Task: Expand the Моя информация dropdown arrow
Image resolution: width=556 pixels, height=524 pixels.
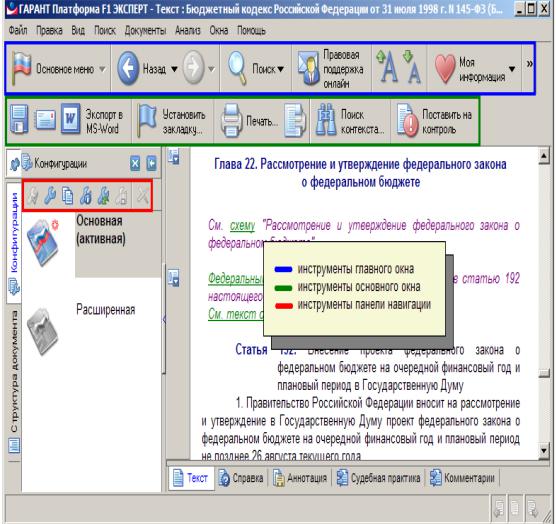Action: click(512, 69)
